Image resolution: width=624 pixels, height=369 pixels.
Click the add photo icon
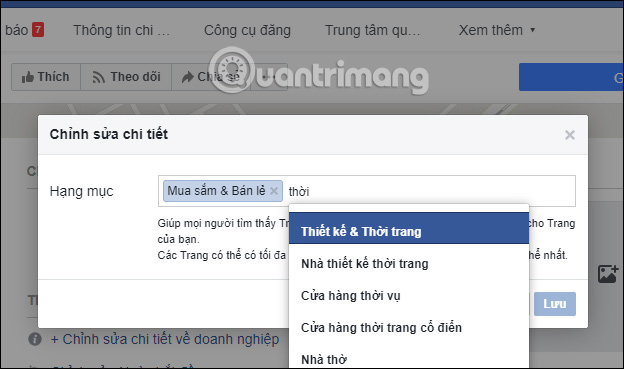point(608,274)
